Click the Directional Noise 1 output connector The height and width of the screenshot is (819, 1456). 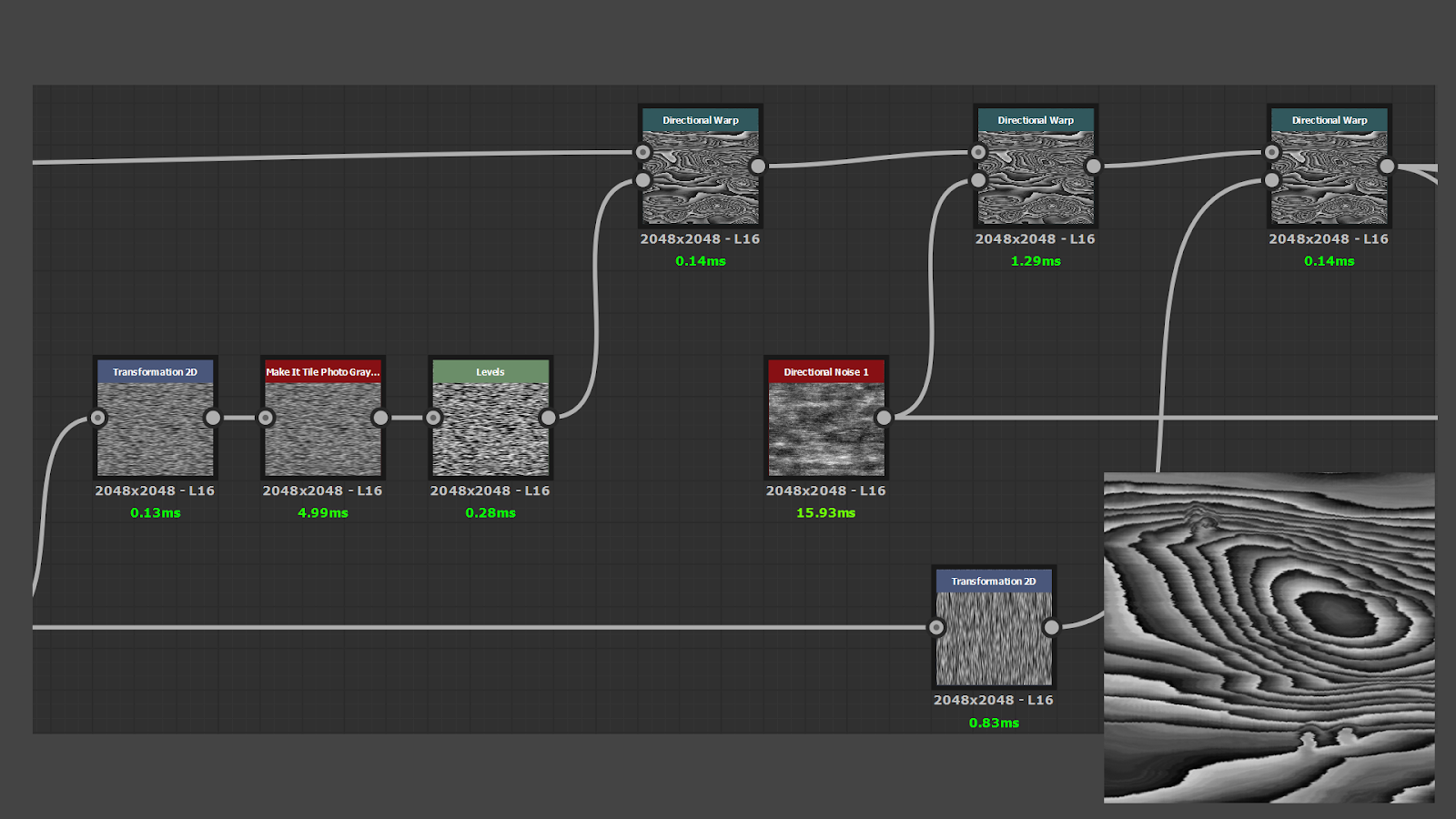pyautogui.click(x=884, y=418)
